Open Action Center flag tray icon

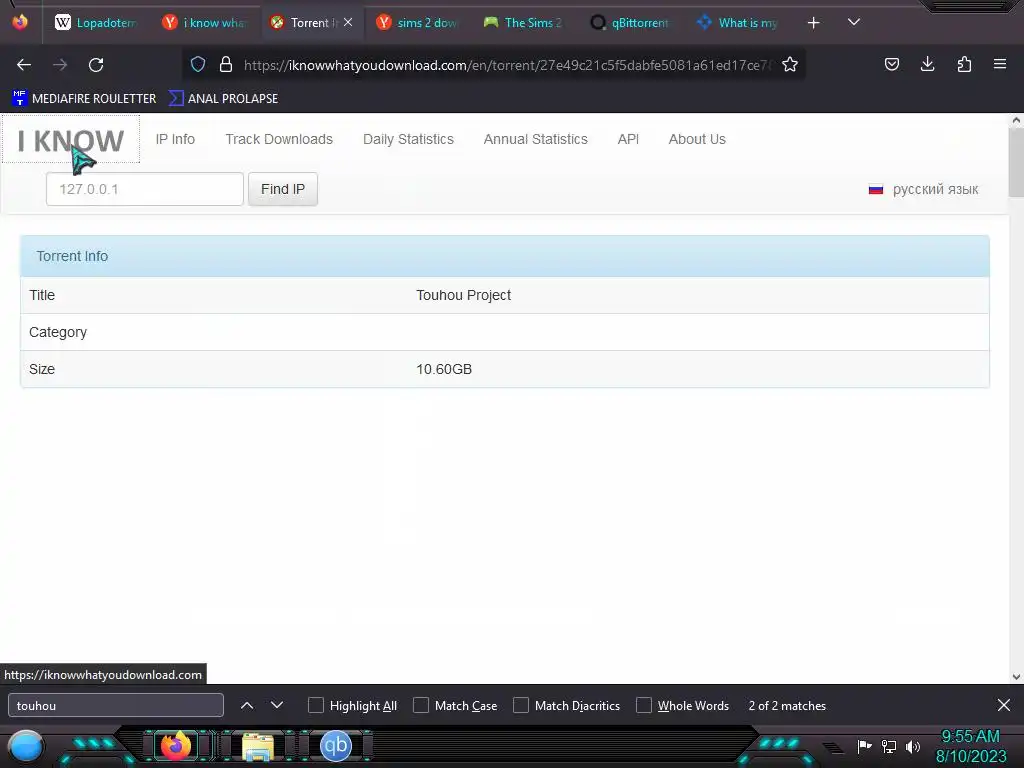(865, 746)
